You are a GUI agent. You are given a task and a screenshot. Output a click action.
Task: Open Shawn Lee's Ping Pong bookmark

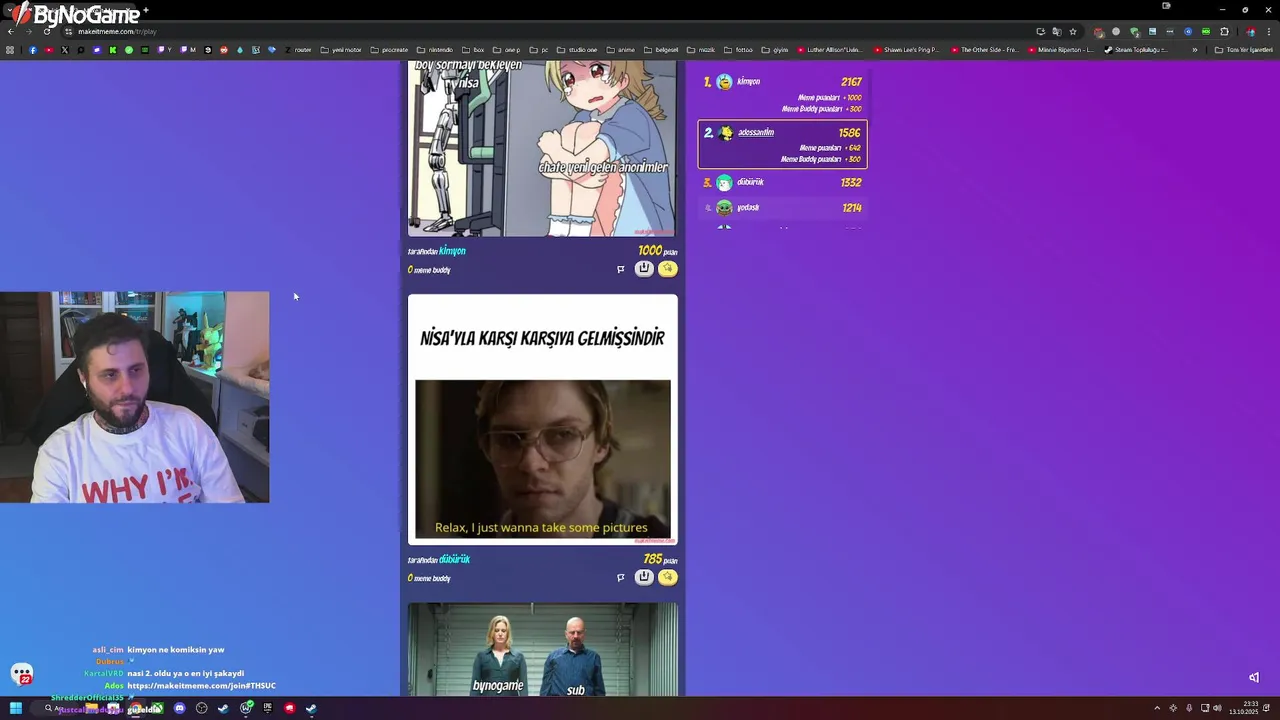coord(906,50)
